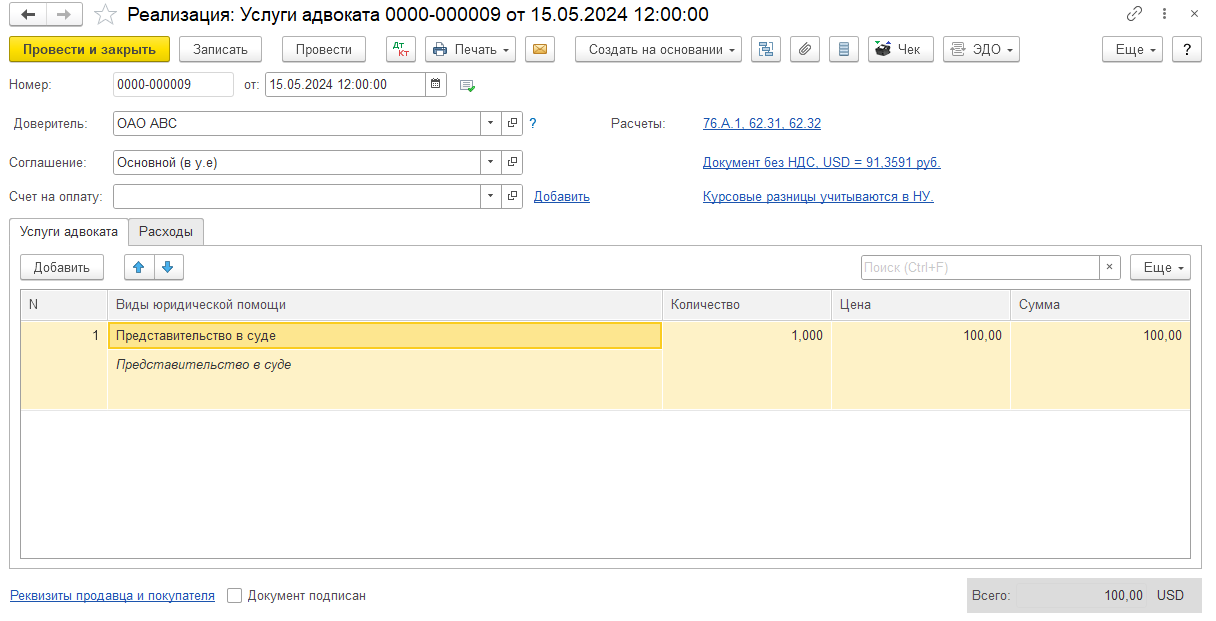
Task: Open Создать на основании menu
Action: coord(658,49)
